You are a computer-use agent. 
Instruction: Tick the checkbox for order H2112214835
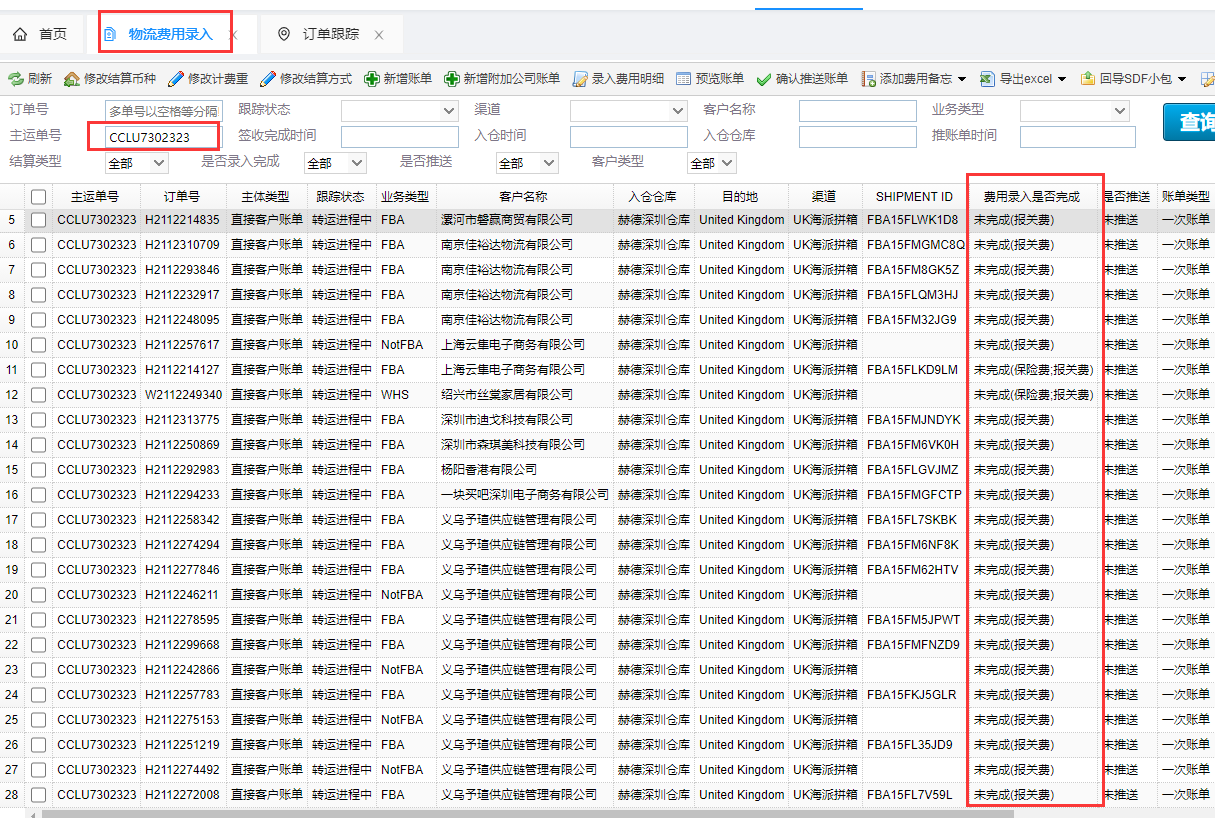coord(38,220)
